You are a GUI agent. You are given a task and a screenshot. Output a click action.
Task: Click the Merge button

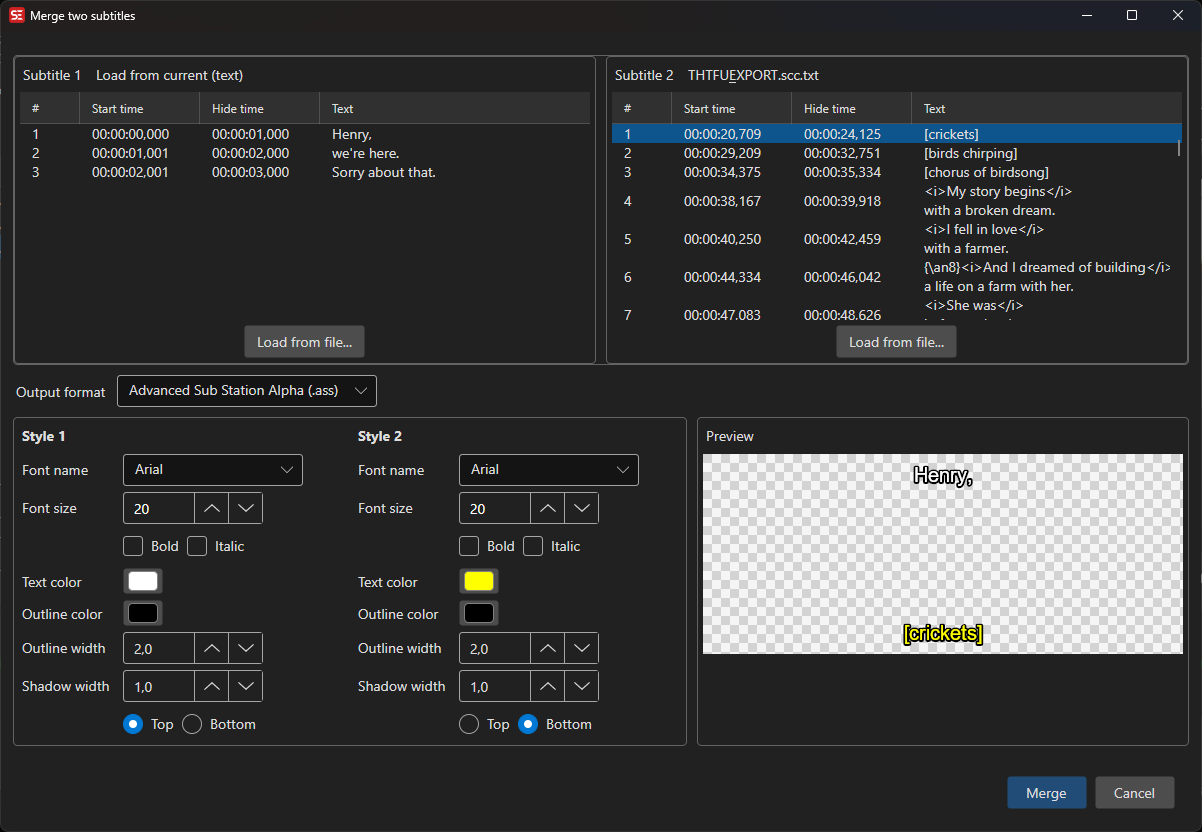1046,793
